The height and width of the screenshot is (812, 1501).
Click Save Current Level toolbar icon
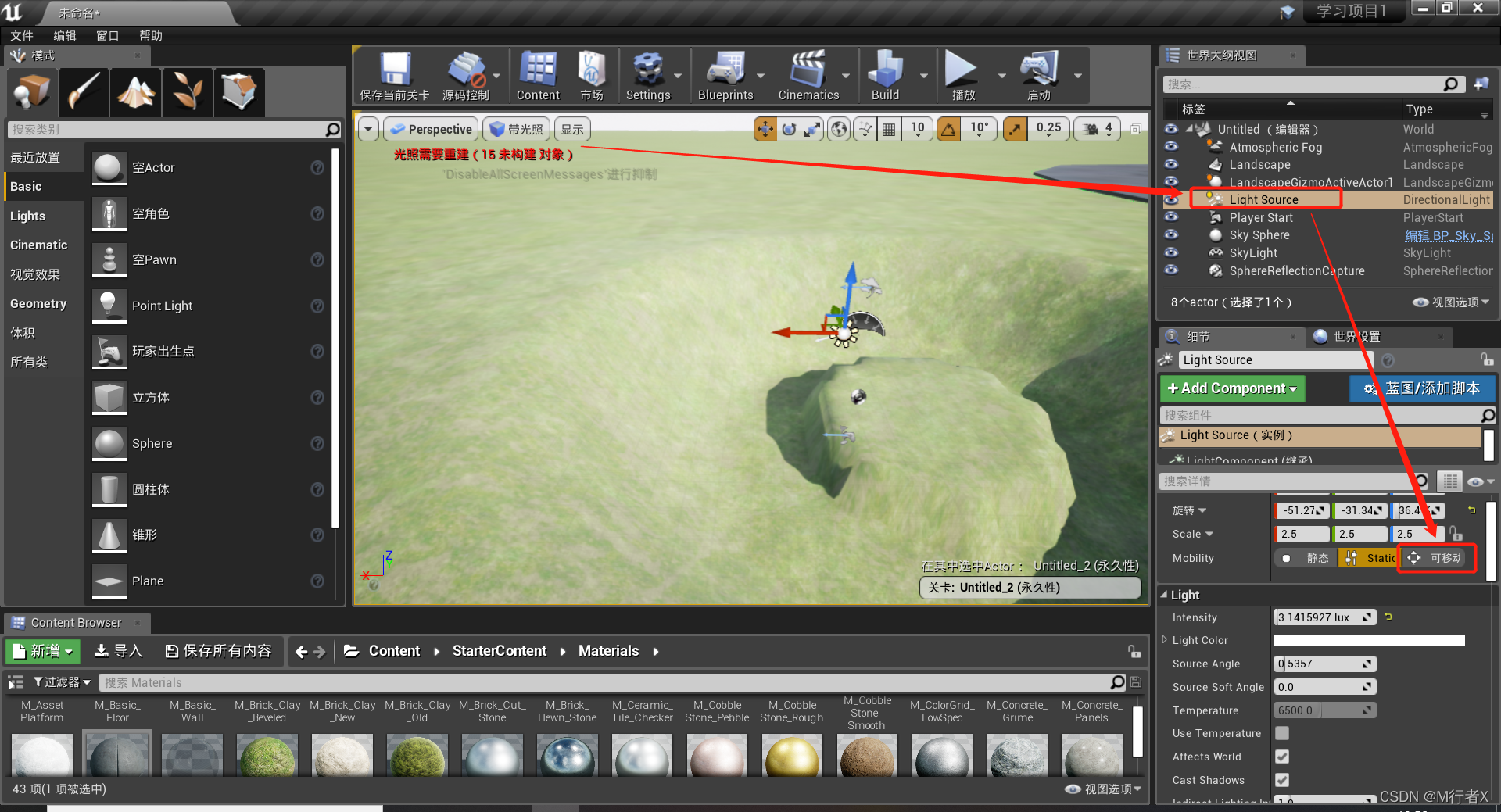395,76
